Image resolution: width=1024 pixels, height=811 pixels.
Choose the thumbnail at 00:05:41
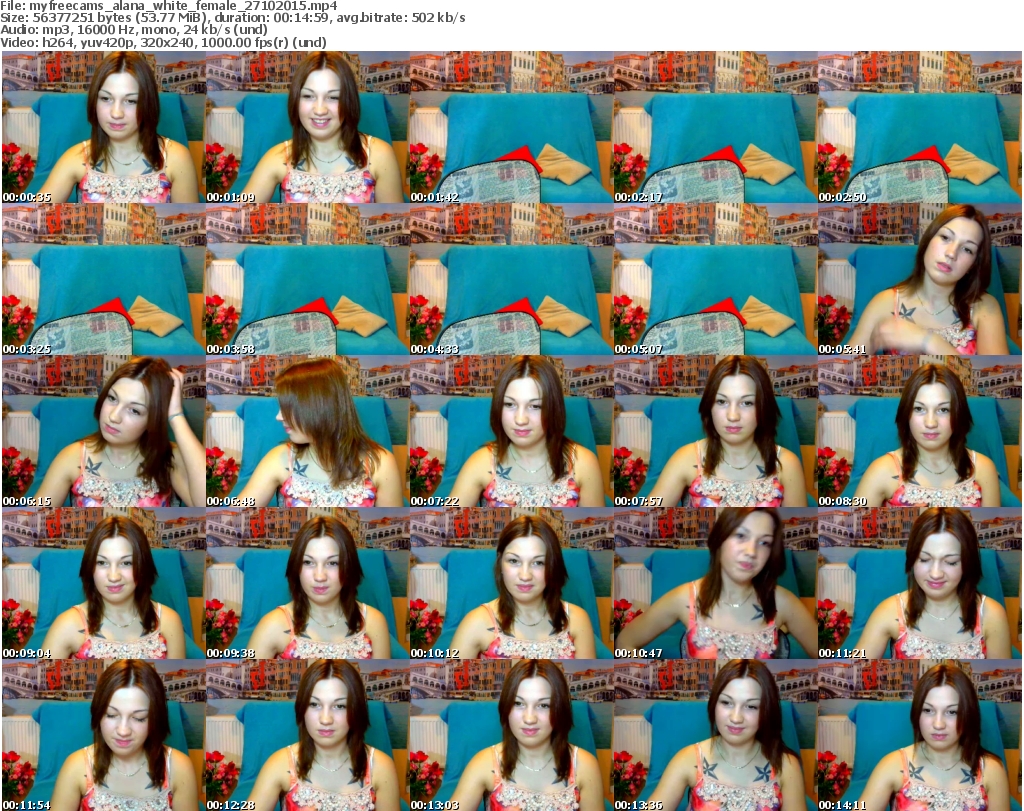(919, 279)
